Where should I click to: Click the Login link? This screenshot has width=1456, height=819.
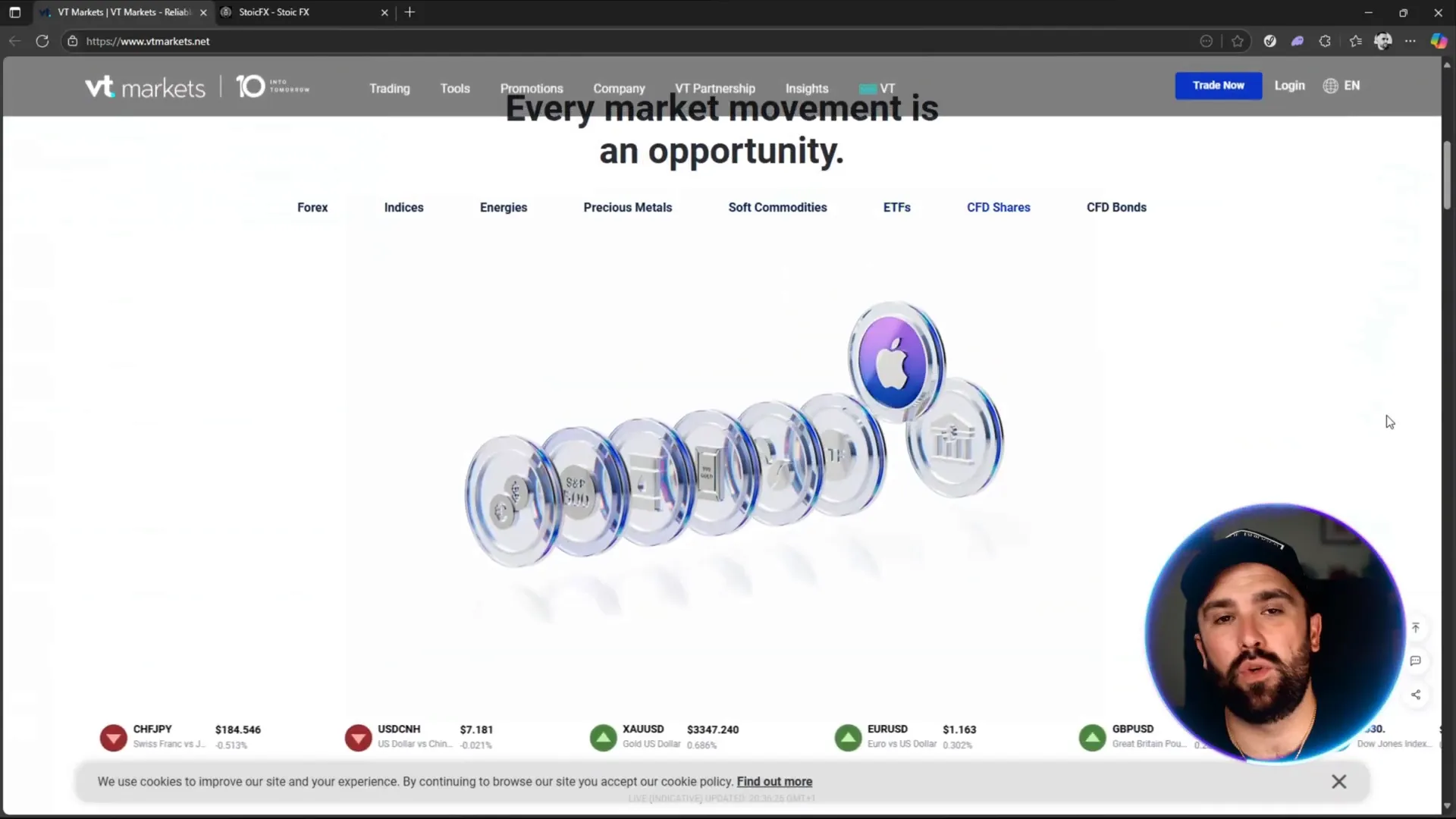click(x=1290, y=86)
